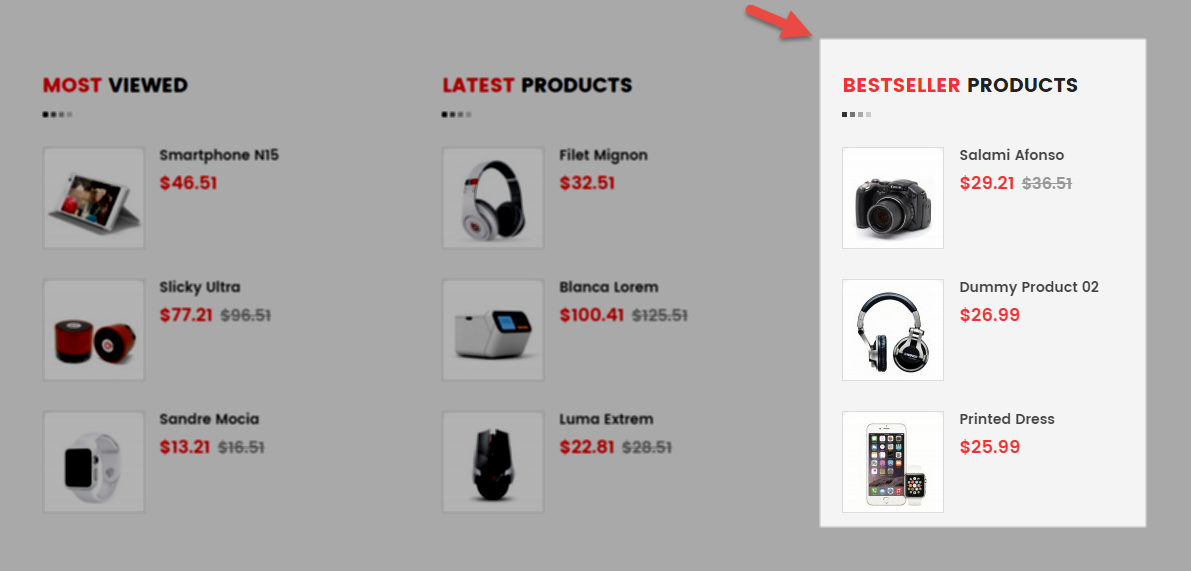Open the Smartphone N15 product image
This screenshot has height=571, width=1191.
(93, 197)
